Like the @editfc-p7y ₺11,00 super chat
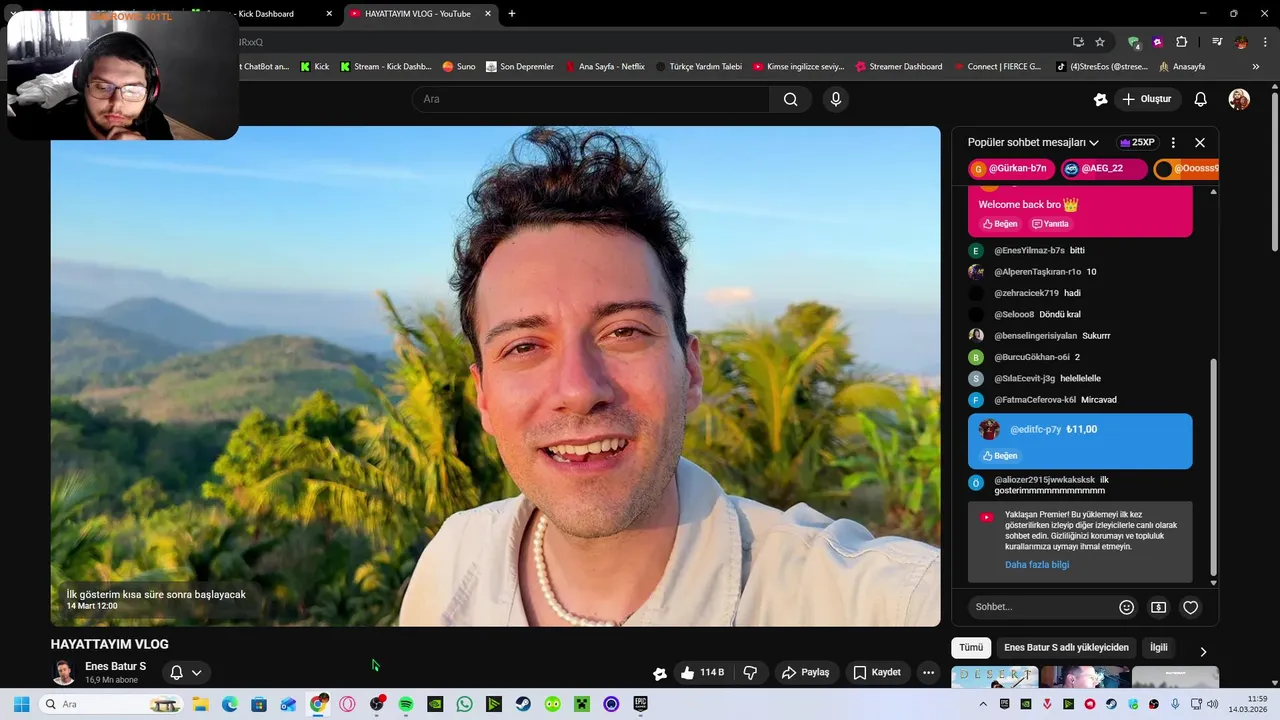 [x=999, y=456]
